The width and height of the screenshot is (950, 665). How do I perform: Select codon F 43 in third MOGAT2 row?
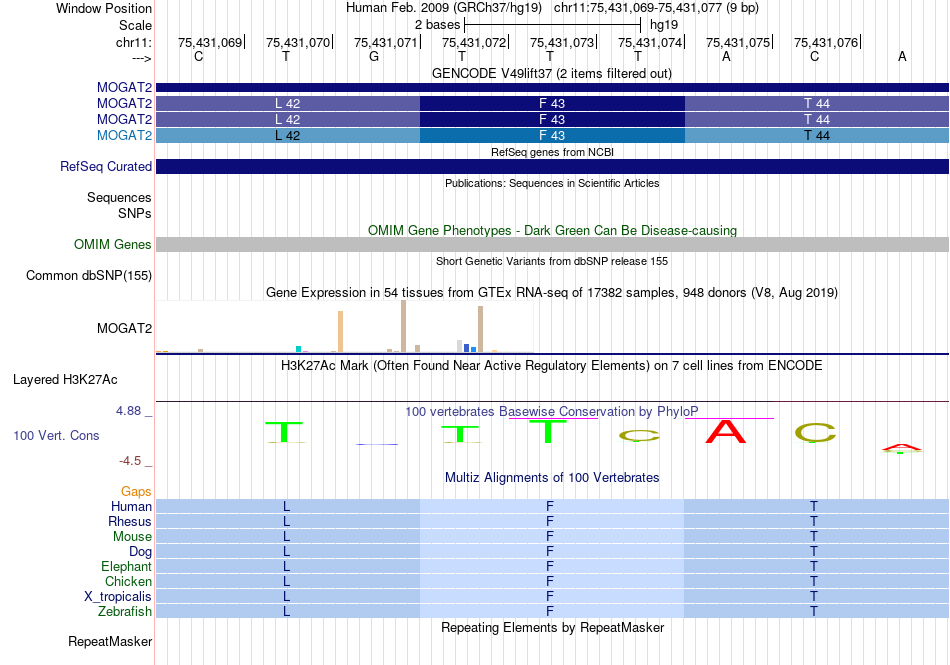click(552, 119)
